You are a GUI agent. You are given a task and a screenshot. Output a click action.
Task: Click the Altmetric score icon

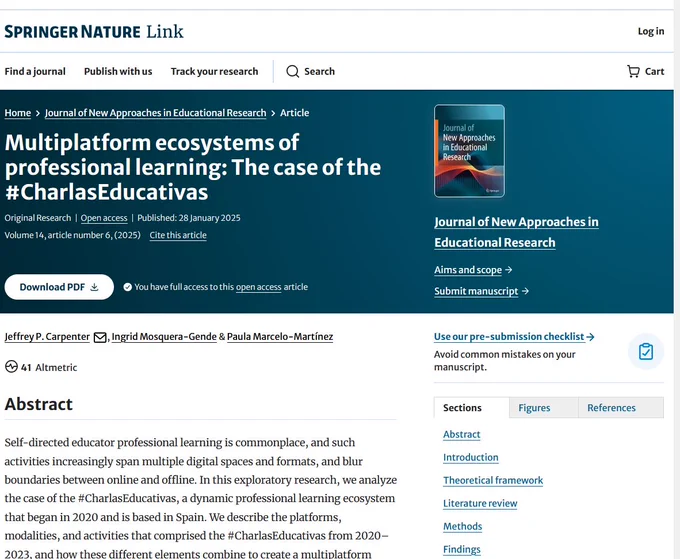11,367
